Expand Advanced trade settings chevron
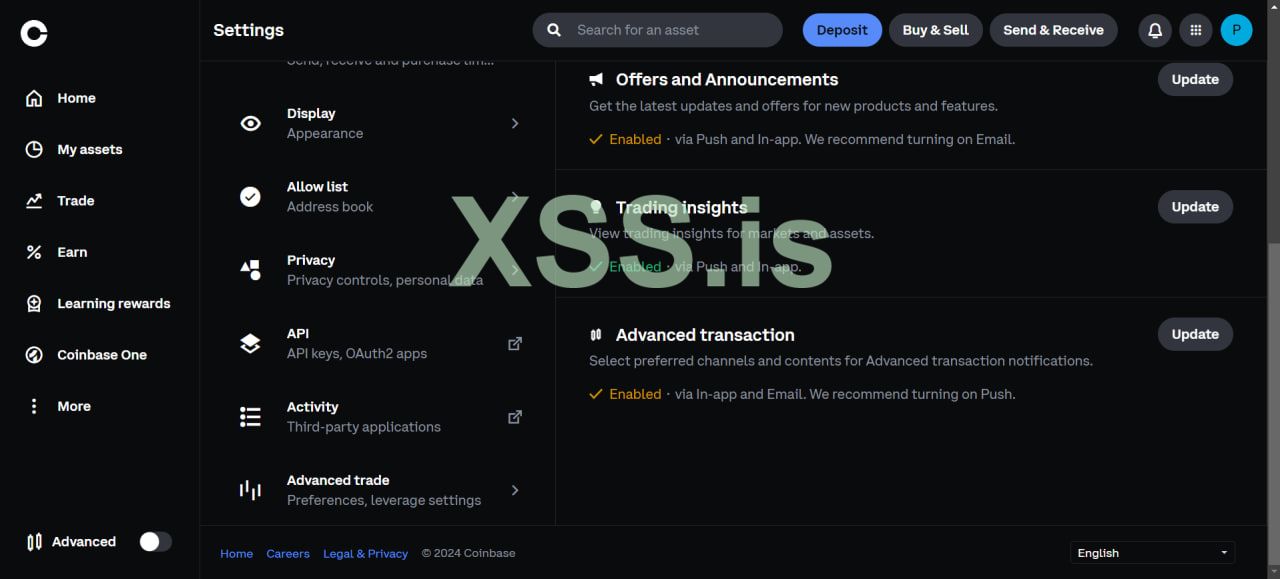The image size is (1280, 579). tap(515, 490)
